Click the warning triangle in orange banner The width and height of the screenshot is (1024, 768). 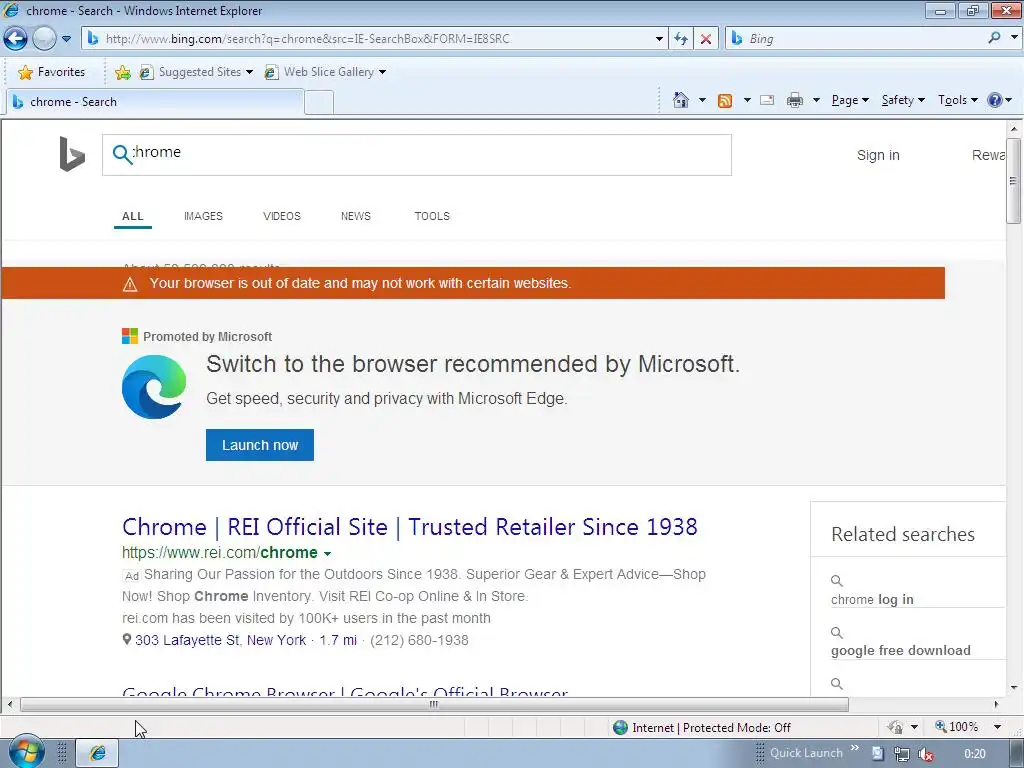pos(130,284)
